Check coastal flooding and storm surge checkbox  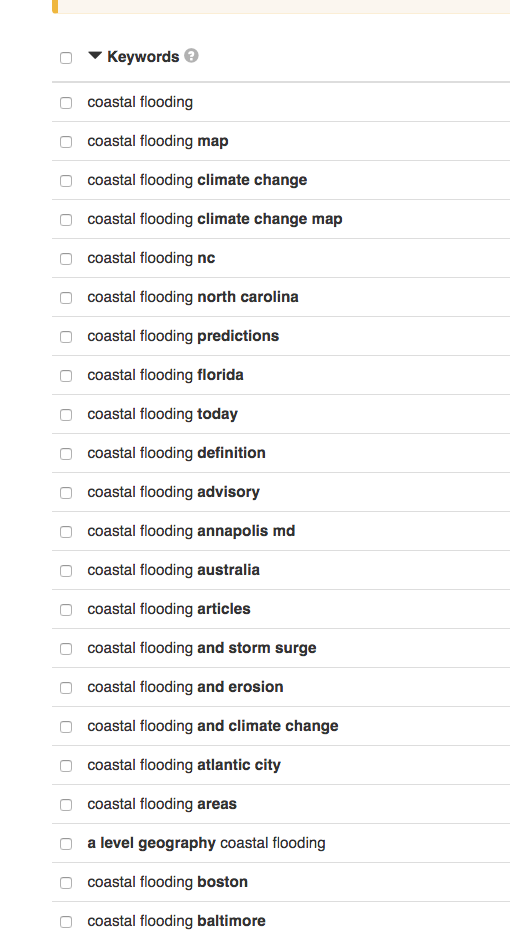click(66, 649)
